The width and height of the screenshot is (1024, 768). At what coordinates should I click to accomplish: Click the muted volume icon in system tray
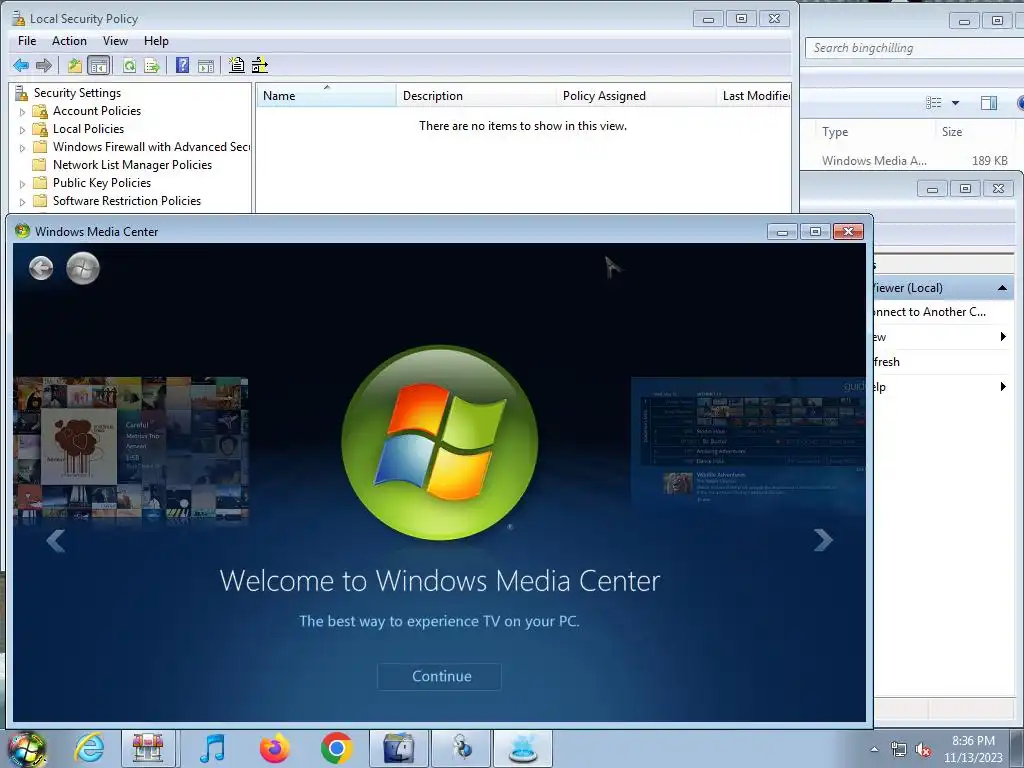pyautogui.click(x=923, y=750)
